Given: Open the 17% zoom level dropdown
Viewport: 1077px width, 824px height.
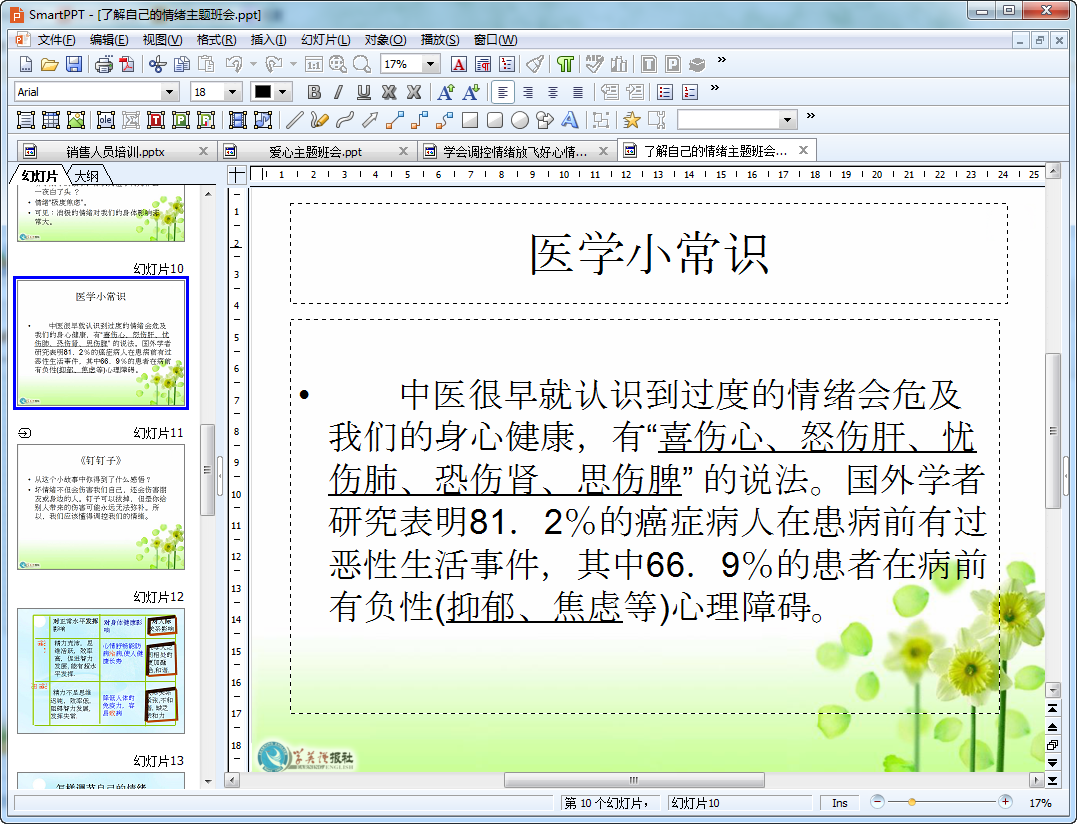Looking at the screenshot, I should point(431,65).
